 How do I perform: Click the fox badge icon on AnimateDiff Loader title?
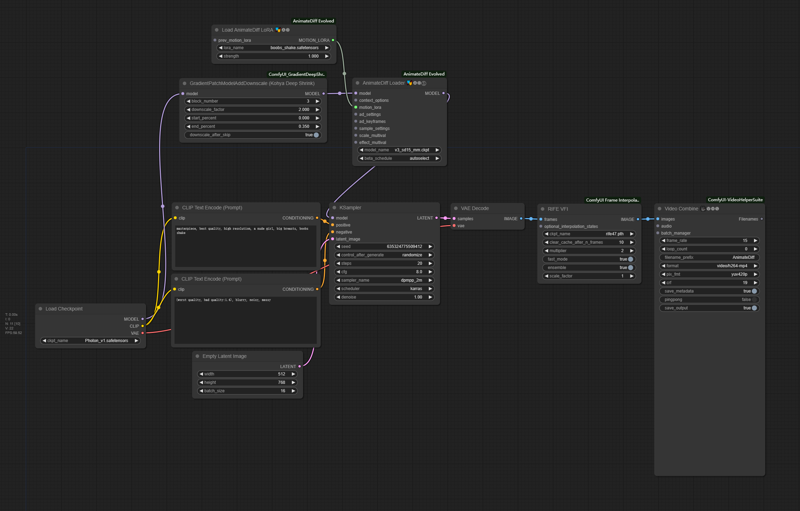[x=411, y=83]
